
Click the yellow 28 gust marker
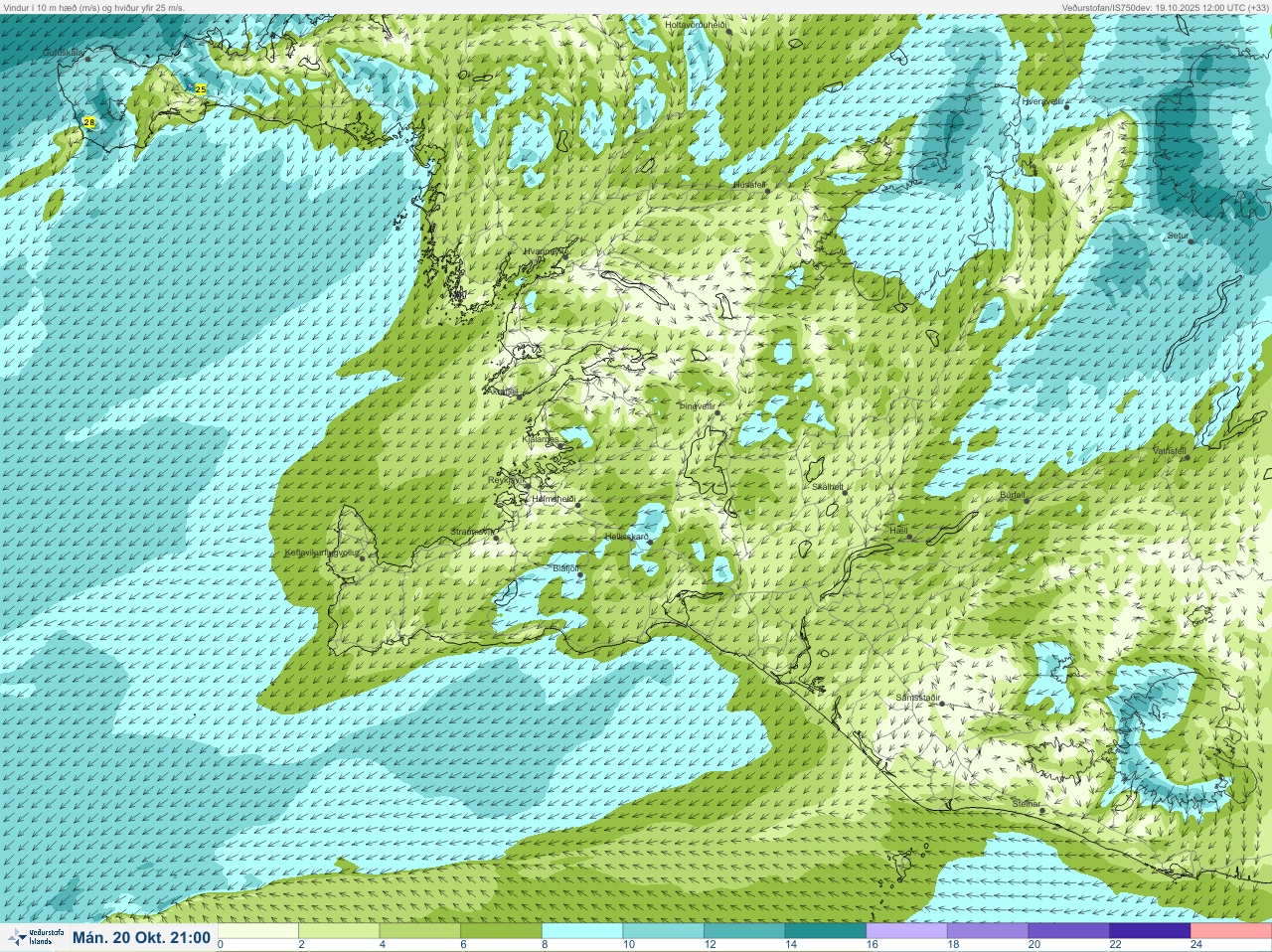(89, 122)
